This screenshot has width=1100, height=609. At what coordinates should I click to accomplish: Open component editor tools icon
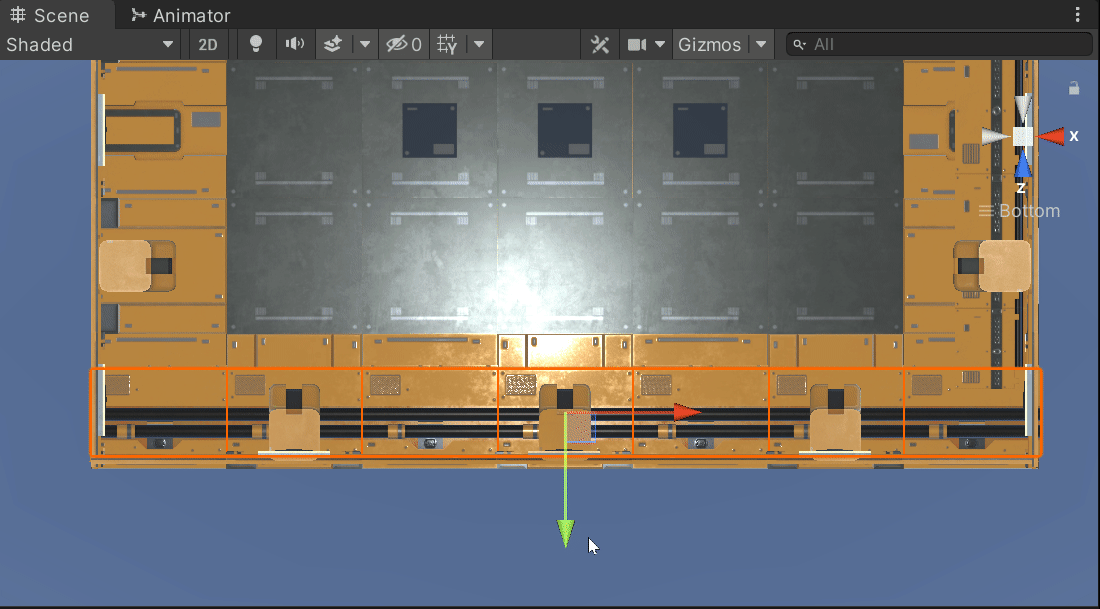coord(600,44)
